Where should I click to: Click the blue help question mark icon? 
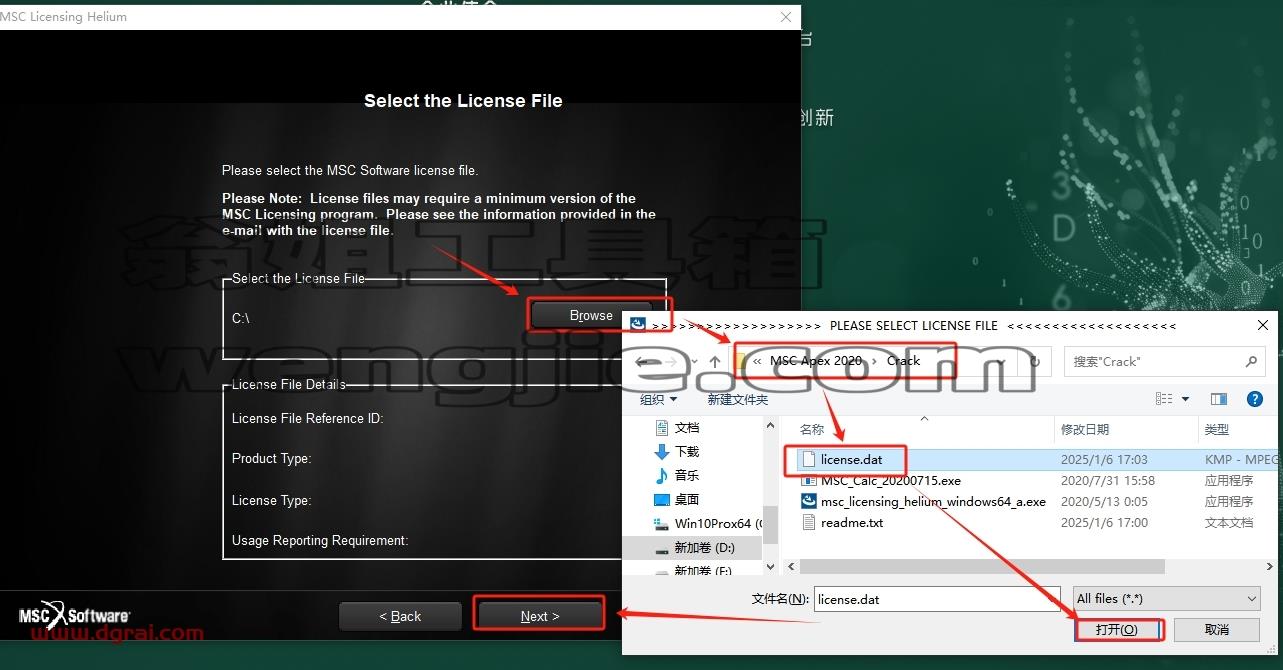pyautogui.click(x=1254, y=399)
